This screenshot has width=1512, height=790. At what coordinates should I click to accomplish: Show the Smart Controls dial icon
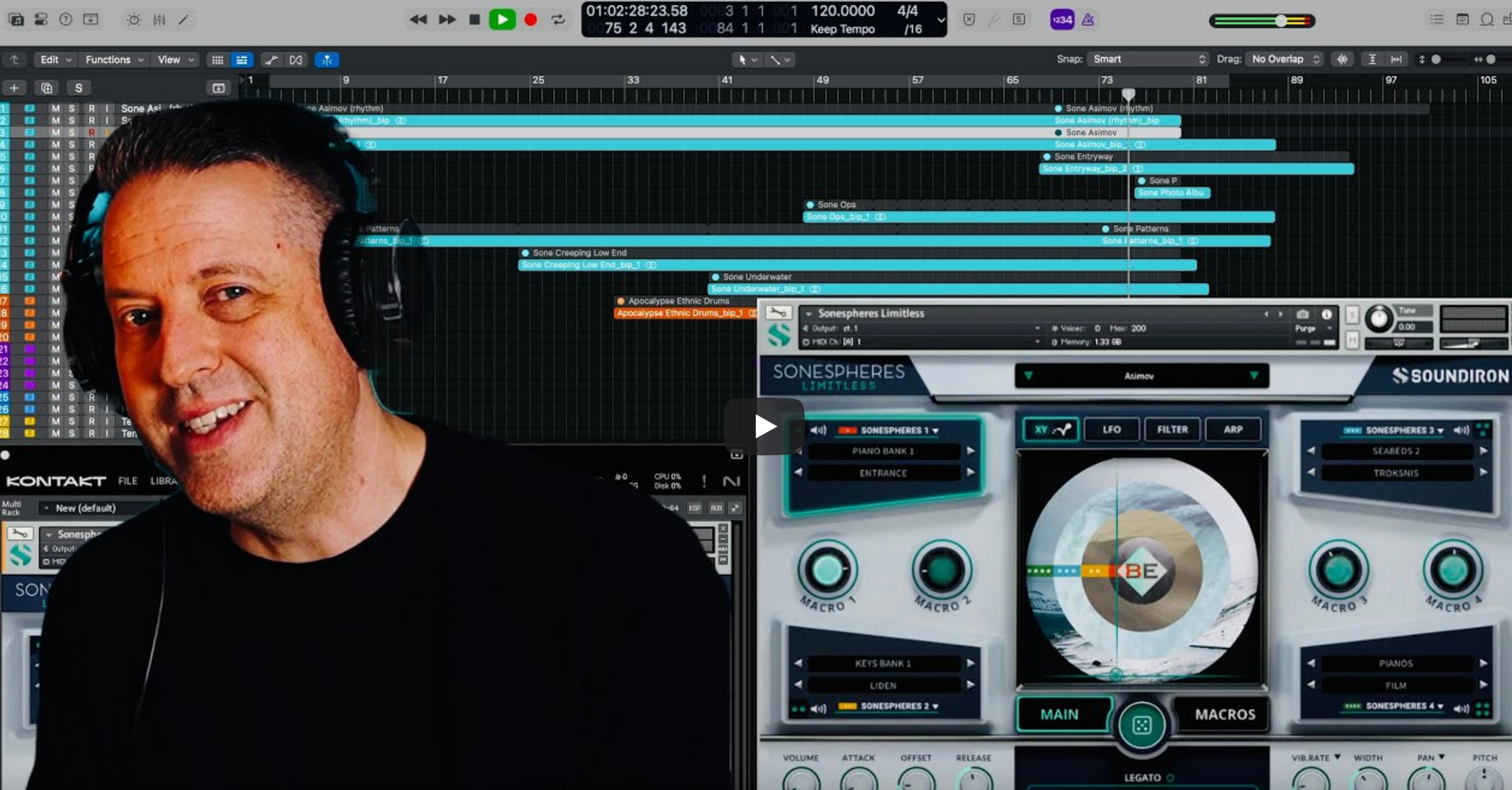coord(134,19)
